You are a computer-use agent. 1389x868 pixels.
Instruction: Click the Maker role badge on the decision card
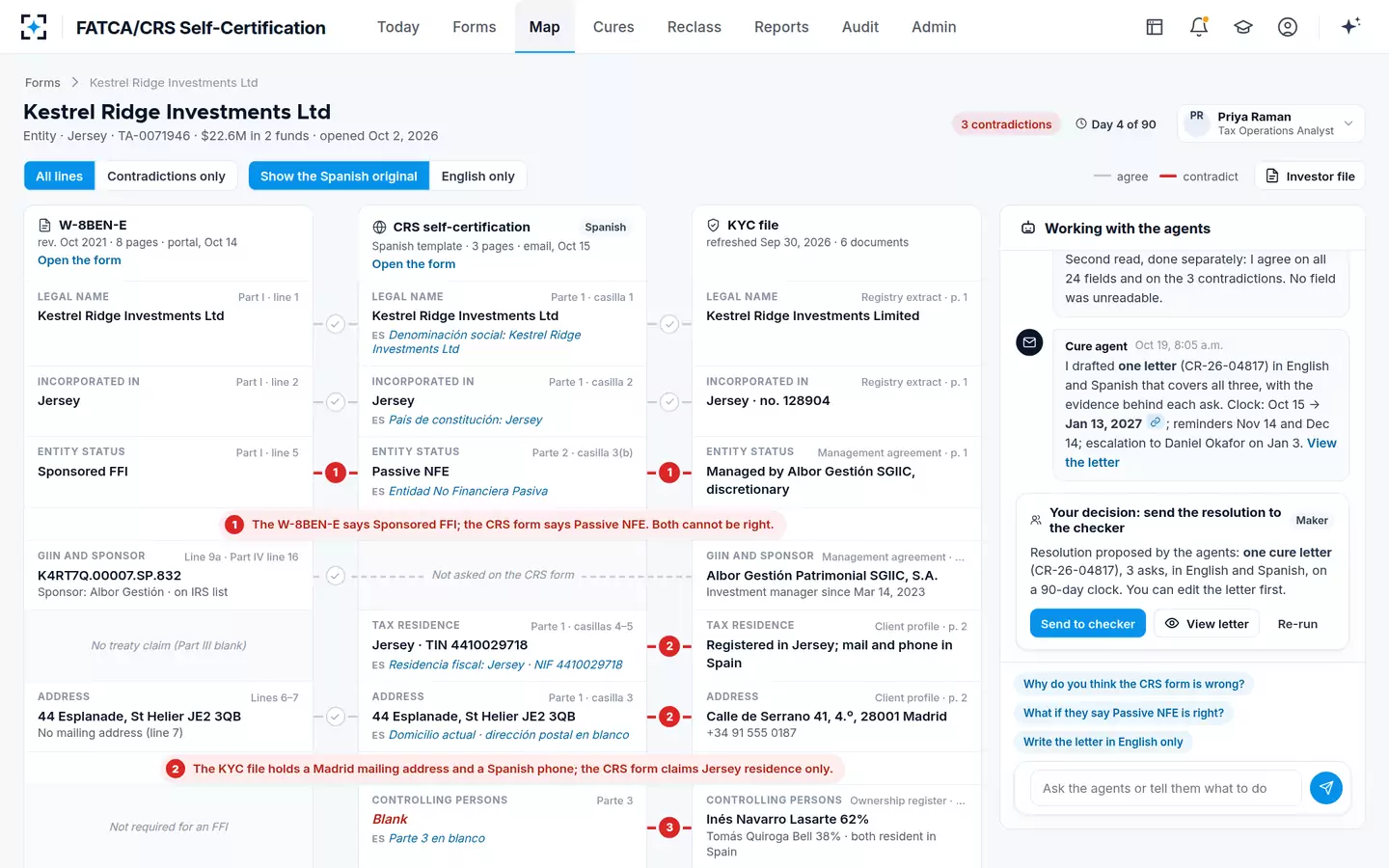coord(1312,521)
